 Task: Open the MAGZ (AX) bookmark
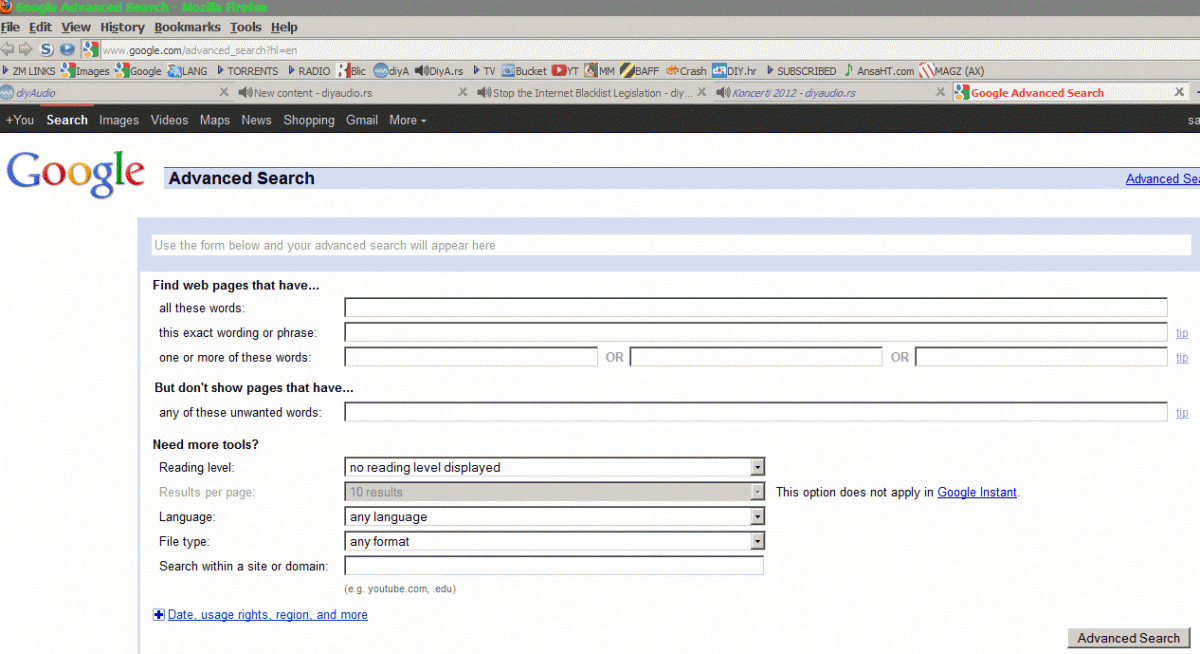tap(952, 71)
